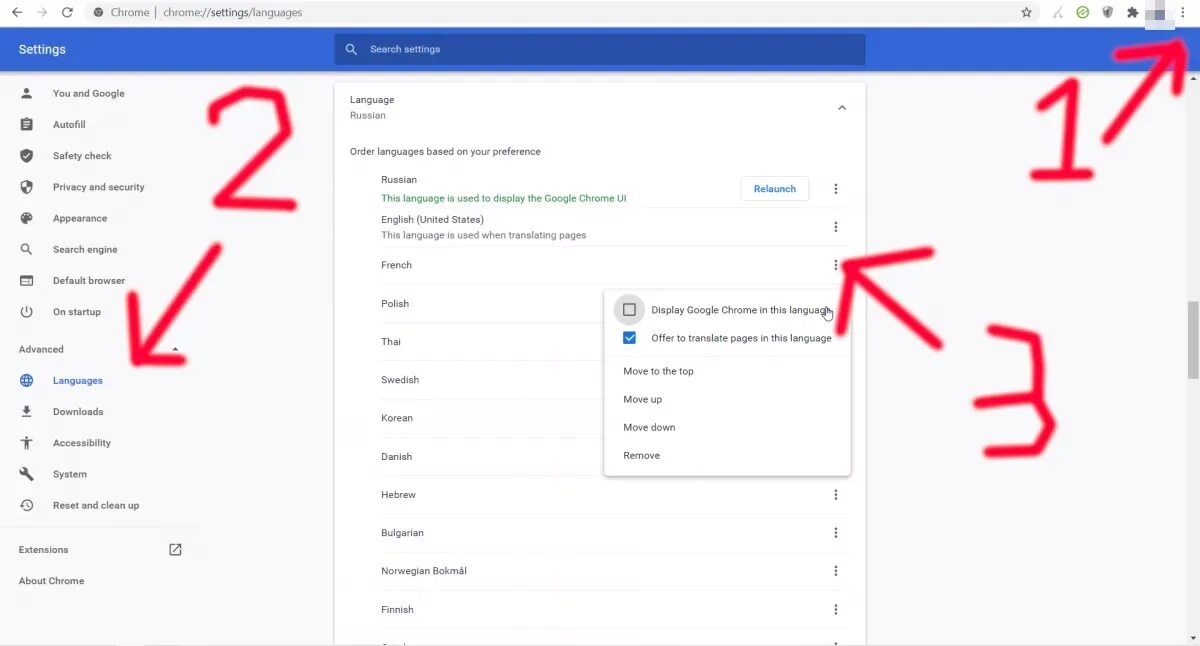Open the gray shield extension icon

pyautogui.click(x=1107, y=13)
